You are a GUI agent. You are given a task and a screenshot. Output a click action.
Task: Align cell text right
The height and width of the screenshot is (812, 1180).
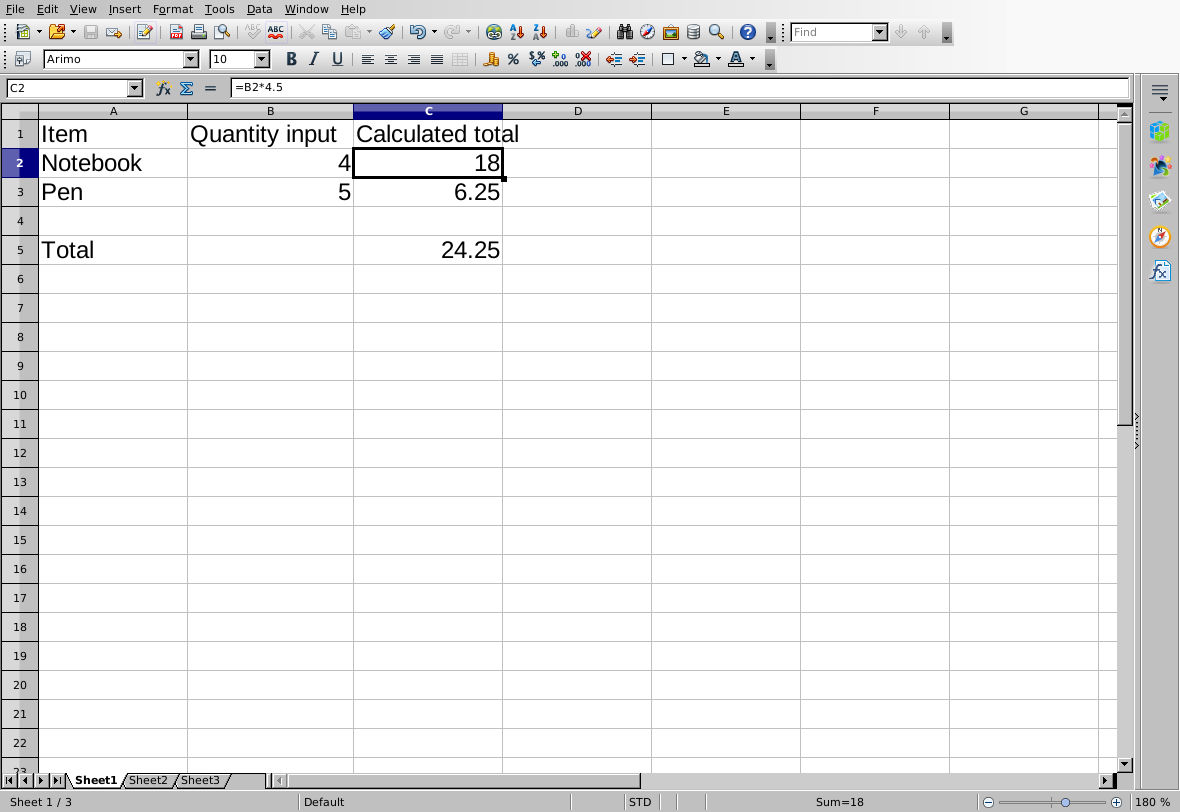(x=413, y=59)
